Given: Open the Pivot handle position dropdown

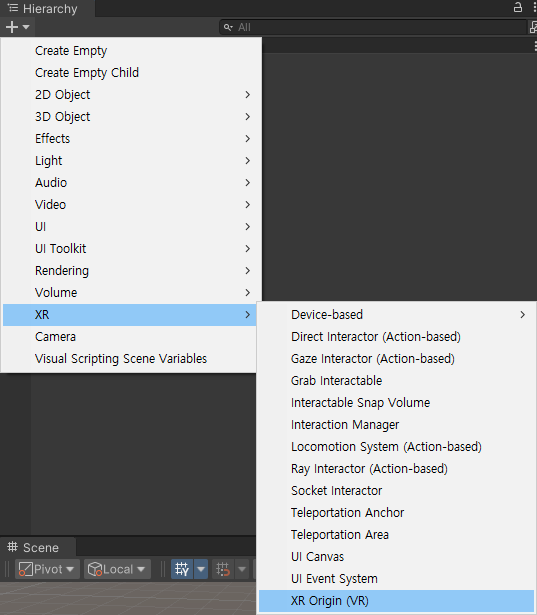Looking at the screenshot, I should tap(47, 569).
